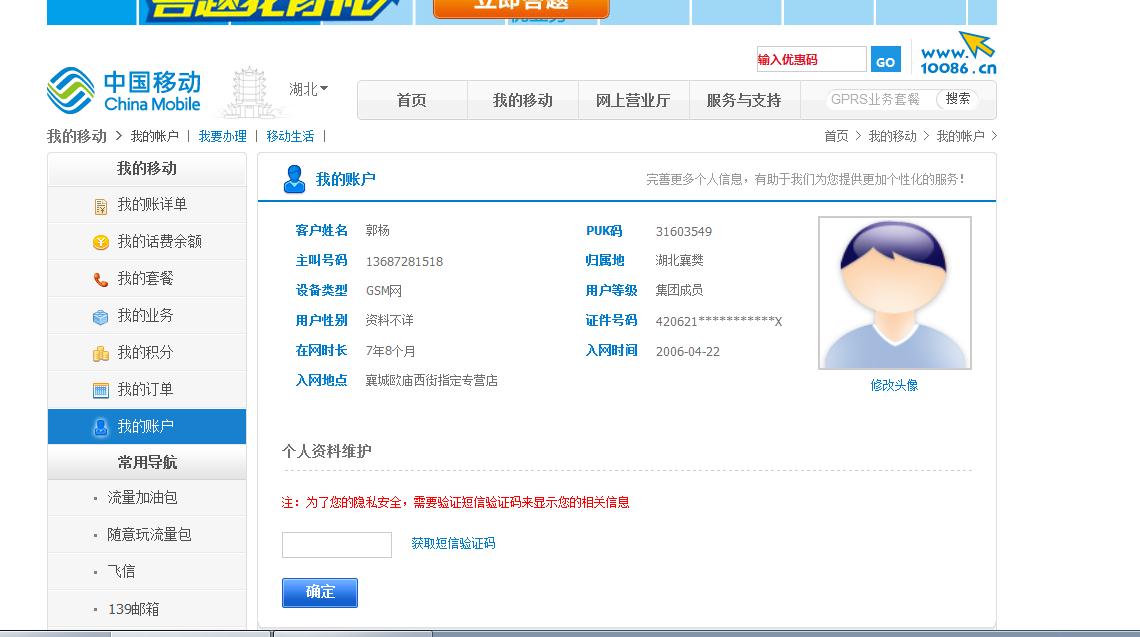1140x637 pixels.
Task: Click the blue 确定 button
Action: coord(320,593)
